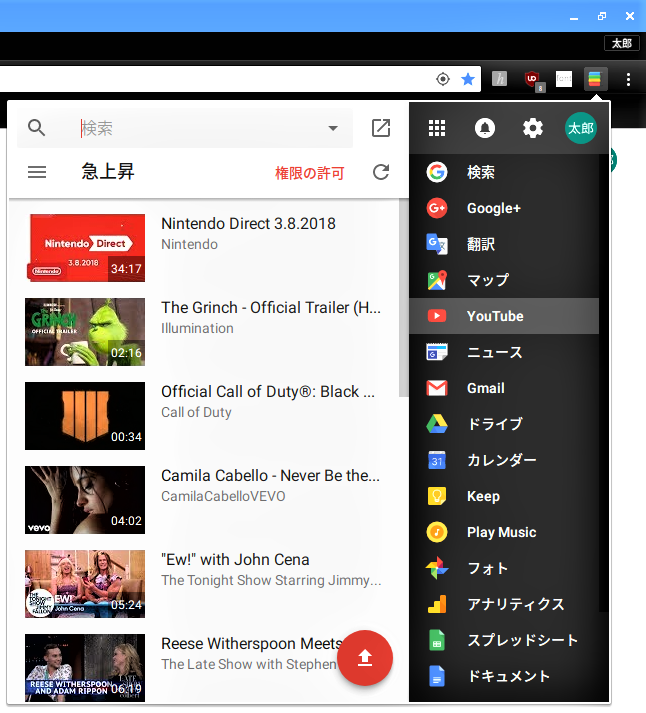Screen dimensions: 646x713
Task: Click the John Cena Ew! thumbnail
Action: 85,584
